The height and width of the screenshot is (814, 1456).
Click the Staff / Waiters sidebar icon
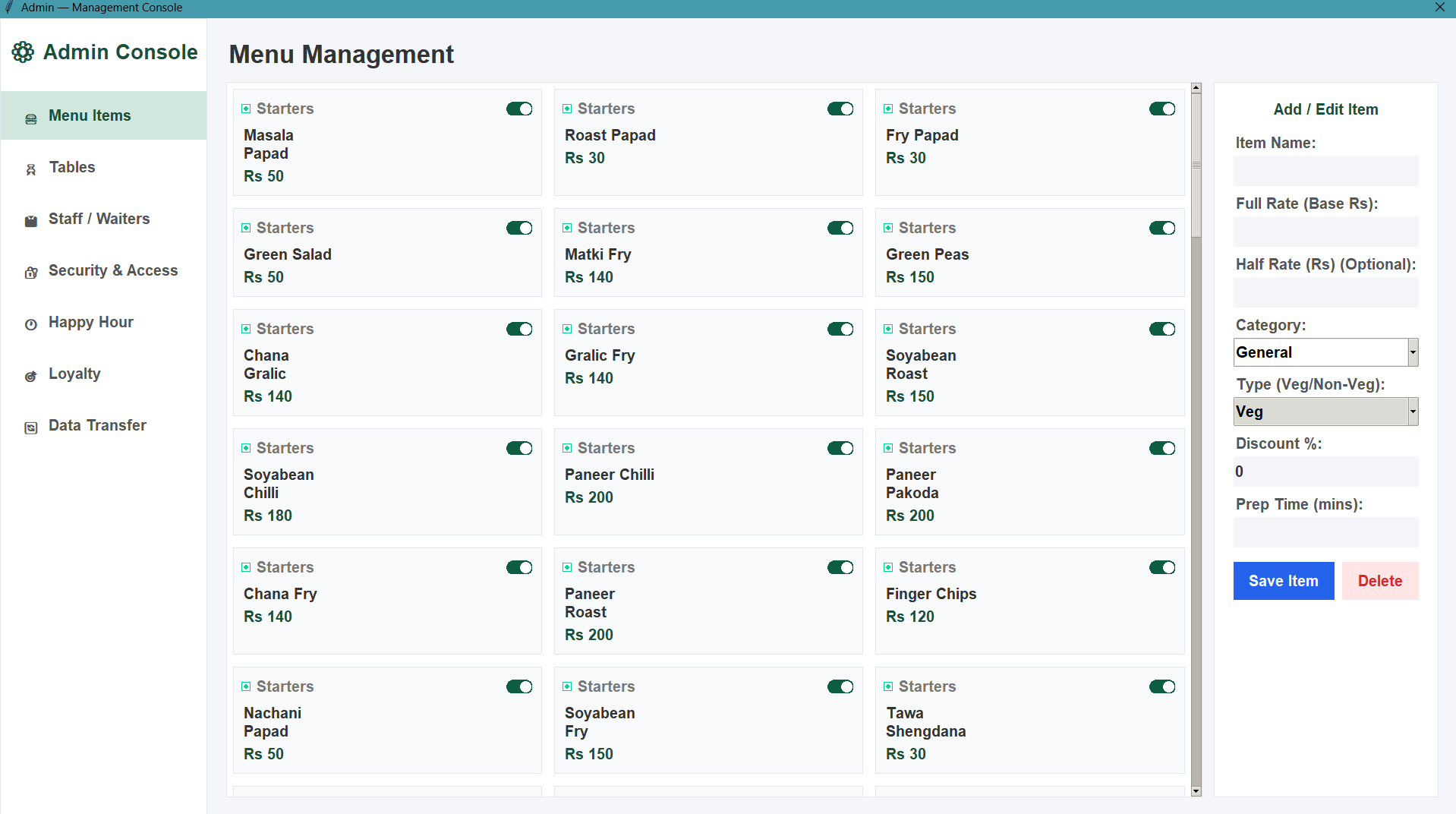pyautogui.click(x=31, y=221)
